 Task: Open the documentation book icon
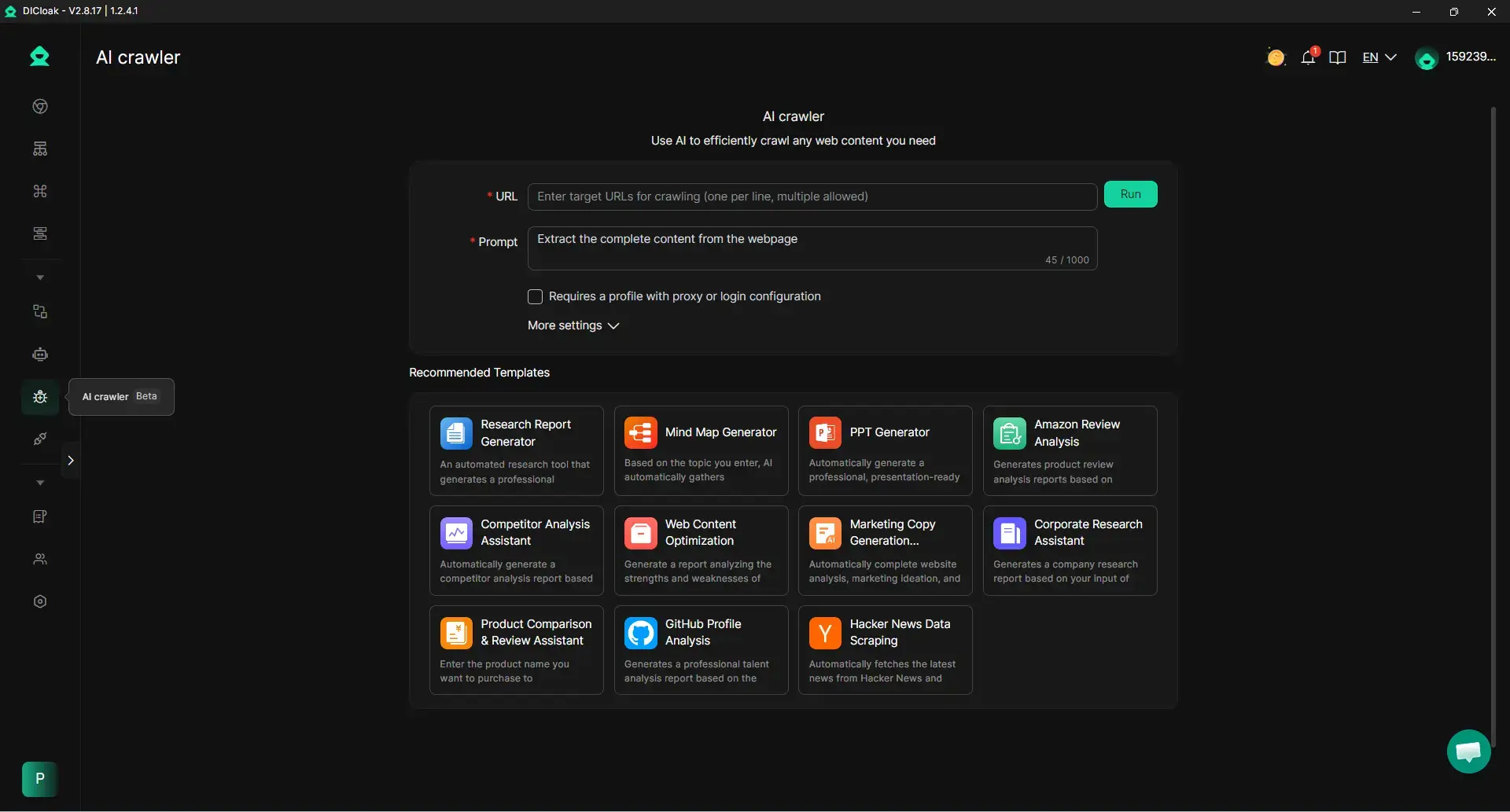coord(1337,57)
